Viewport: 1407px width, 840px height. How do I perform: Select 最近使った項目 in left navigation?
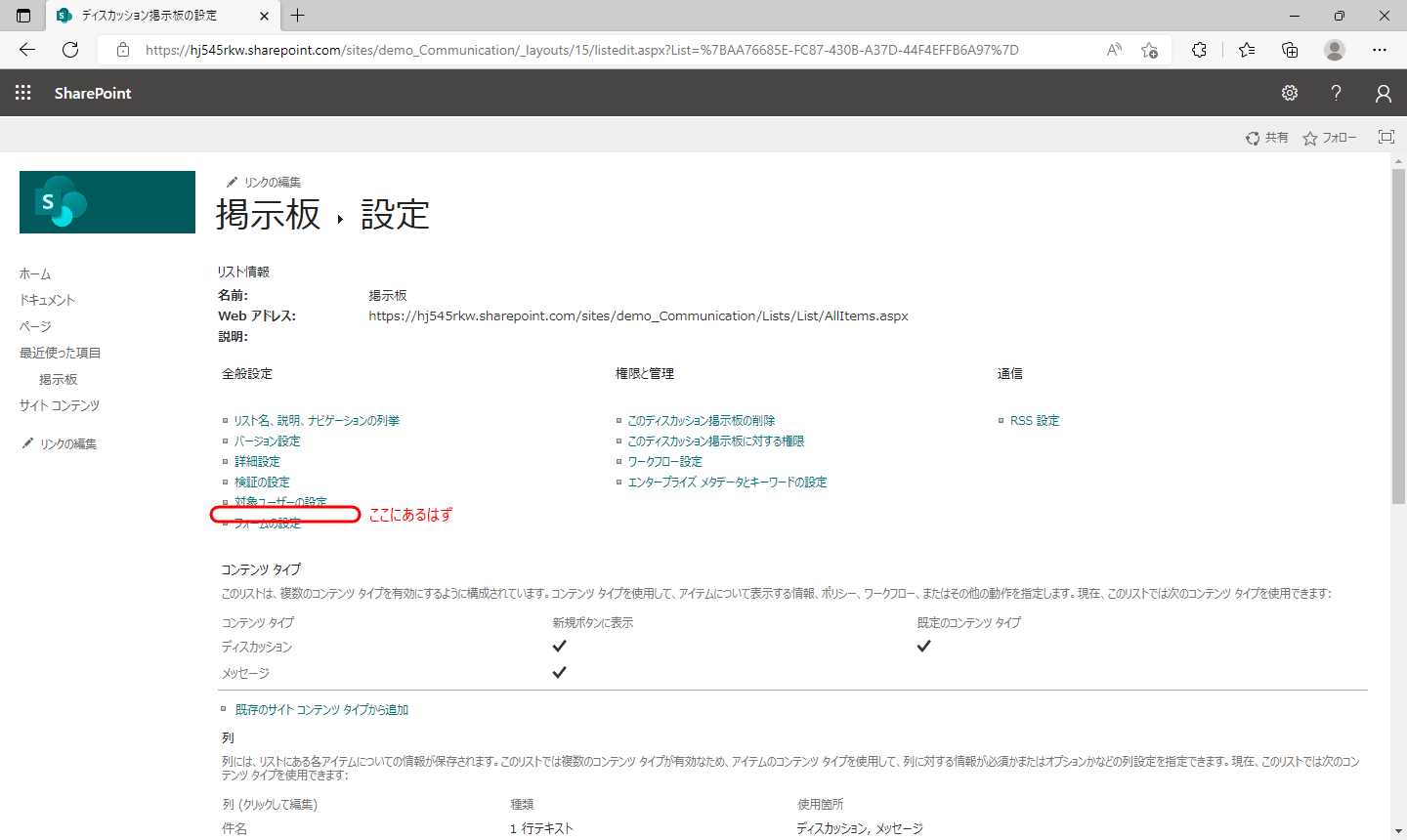pos(61,353)
